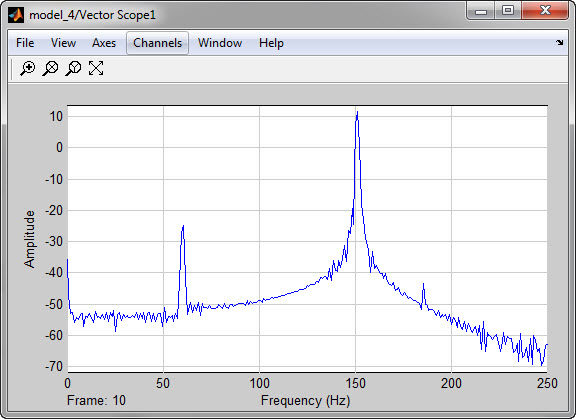Screen dimensions: 576x419
Task: Close the Vector Scope1 window
Action: [x=545, y=10]
